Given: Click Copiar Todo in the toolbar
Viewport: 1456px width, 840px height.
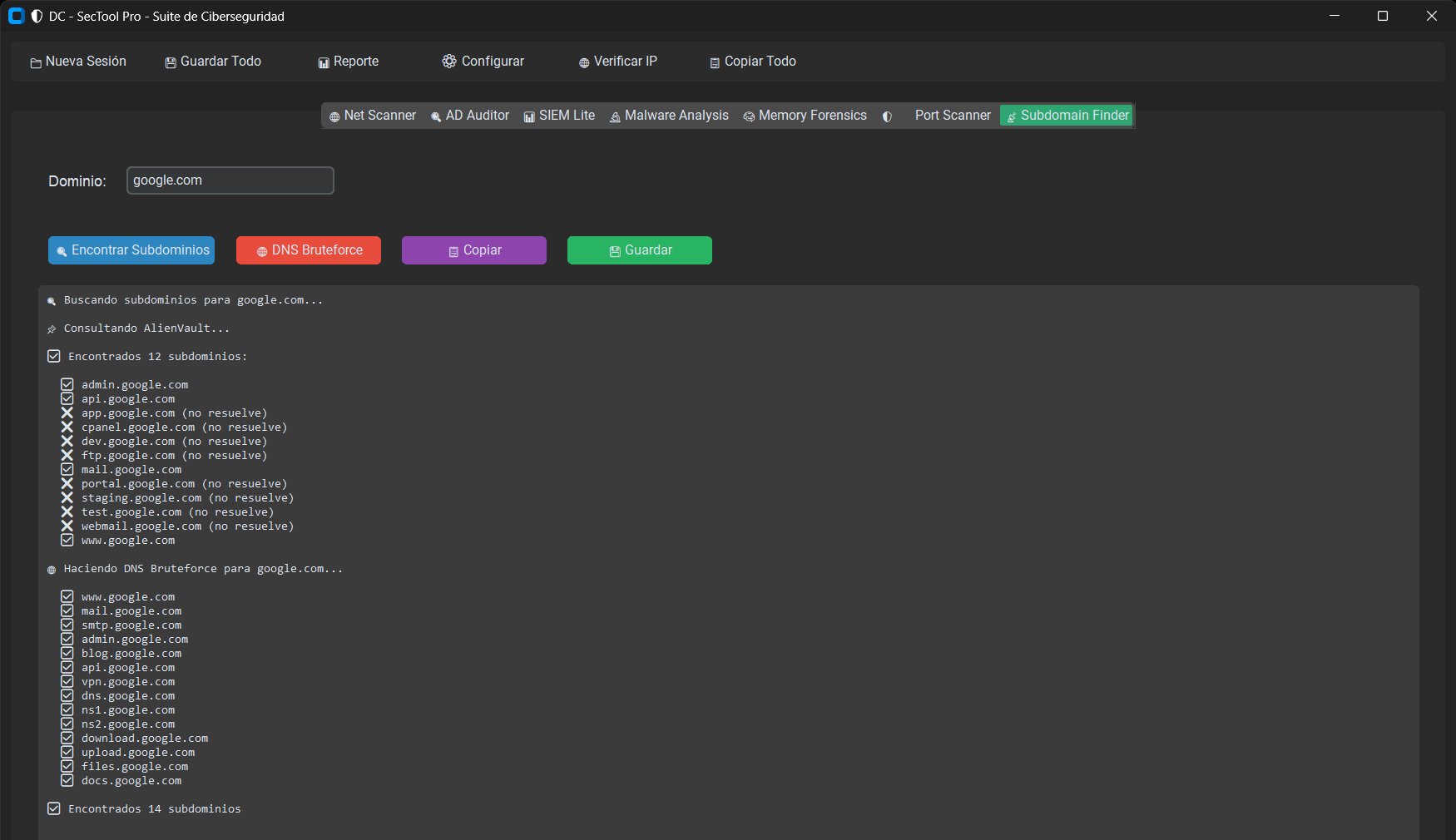Looking at the screenshot, I should click(753, 62).
